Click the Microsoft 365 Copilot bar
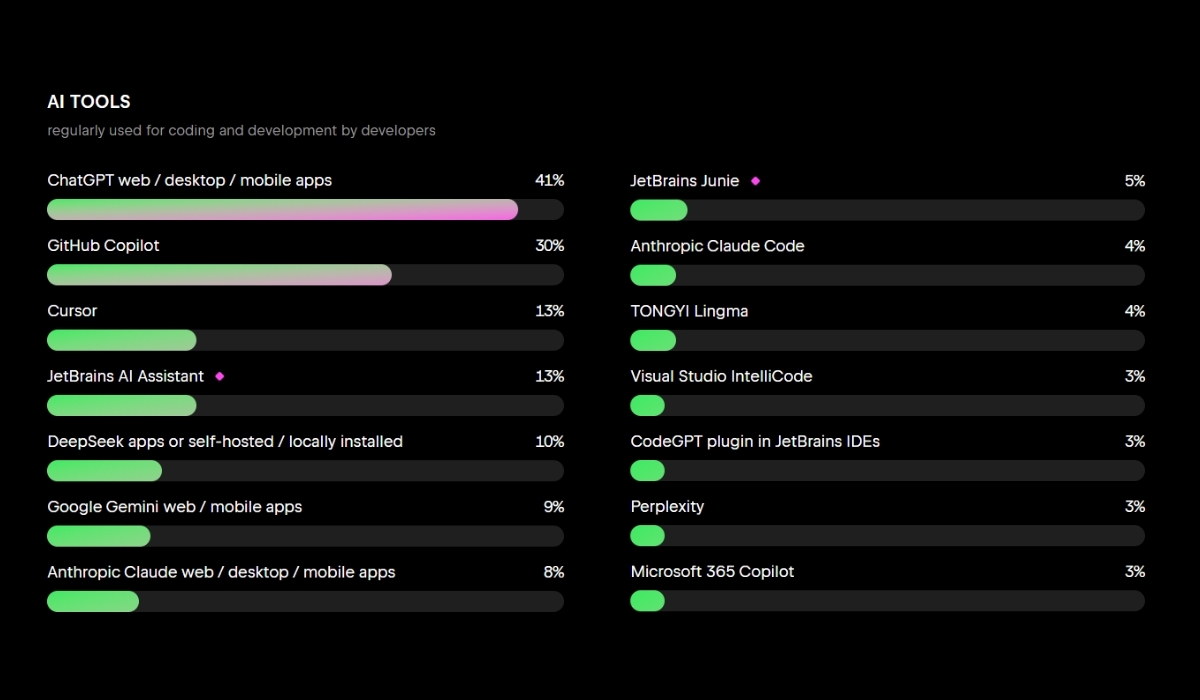This screenshot has width=1200, height=700. (887, 601)
